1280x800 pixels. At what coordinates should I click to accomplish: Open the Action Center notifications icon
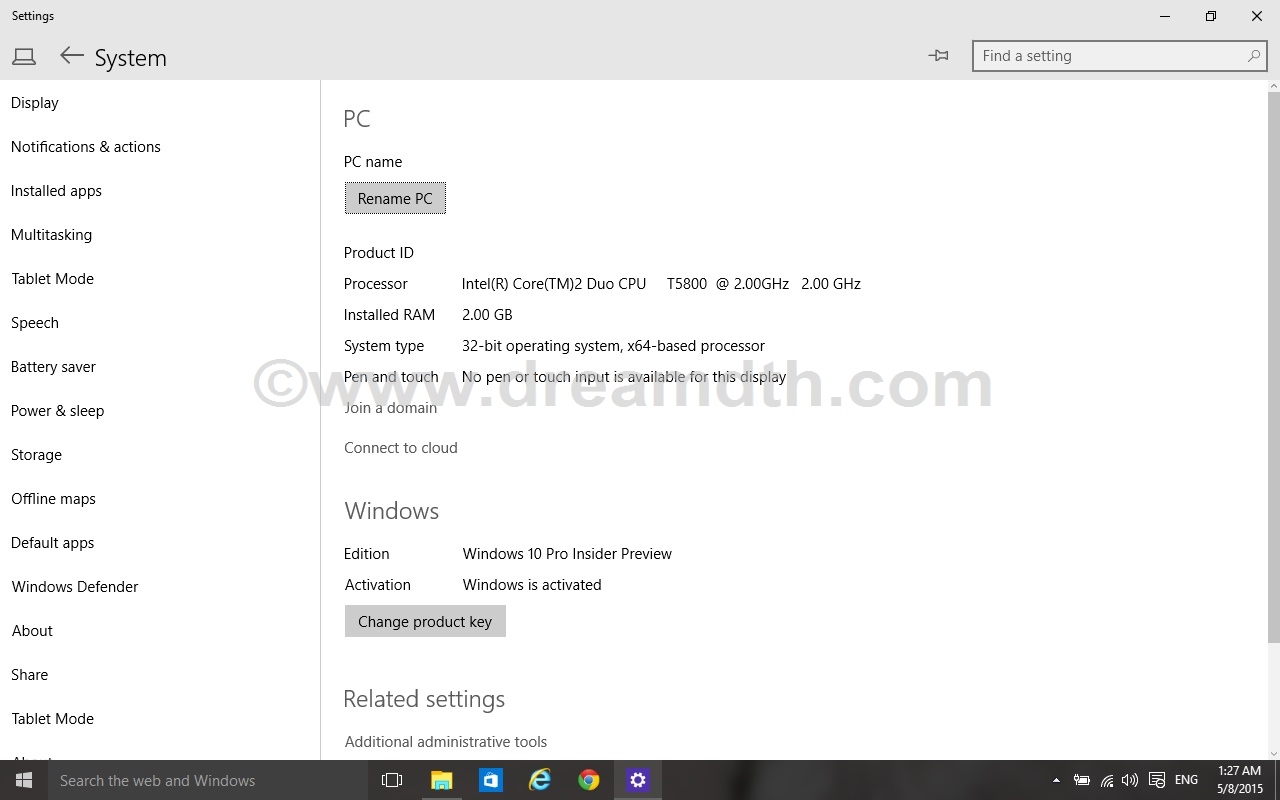[1157, 780]
